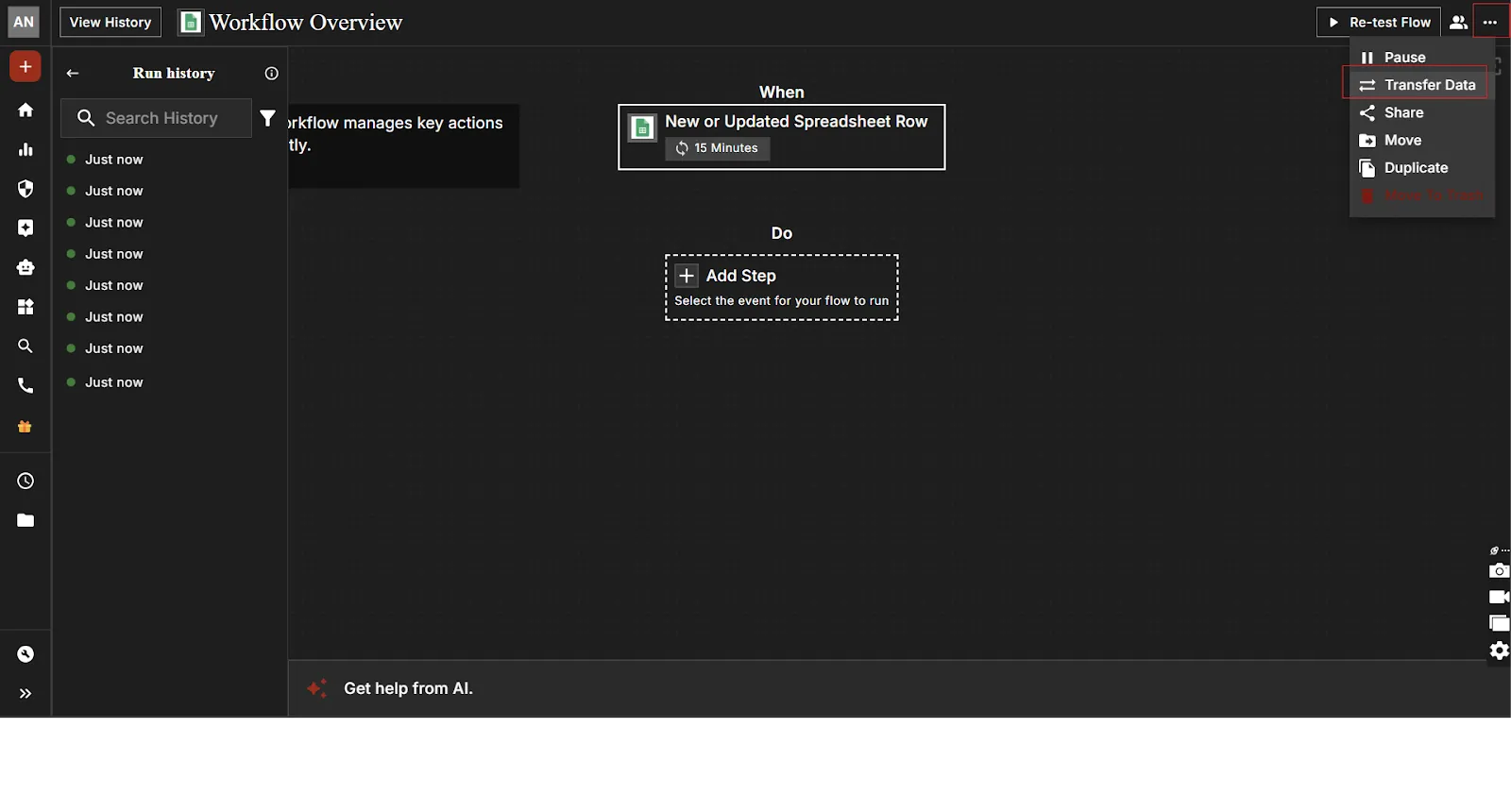Click the Google Sheets icon beside title

(x=191, y=23)
